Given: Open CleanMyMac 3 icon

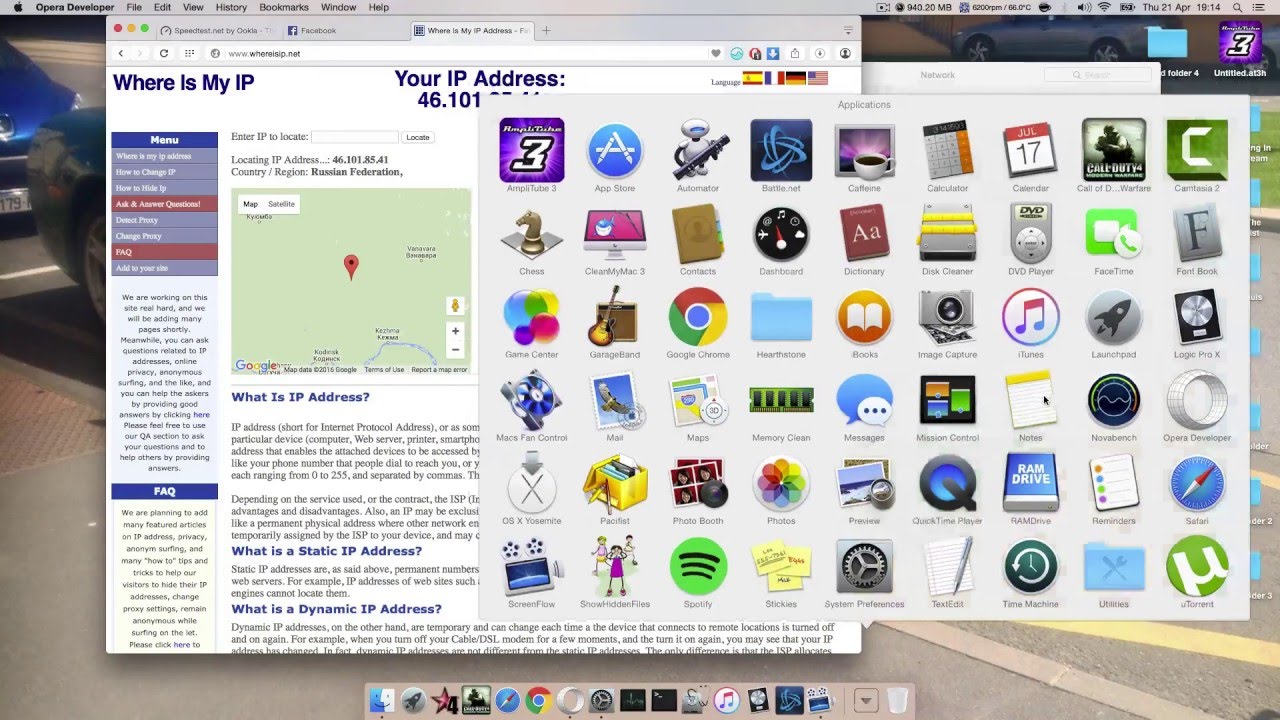Looking at the screenshot, I should pyautogui.click(x=615, y=233).
